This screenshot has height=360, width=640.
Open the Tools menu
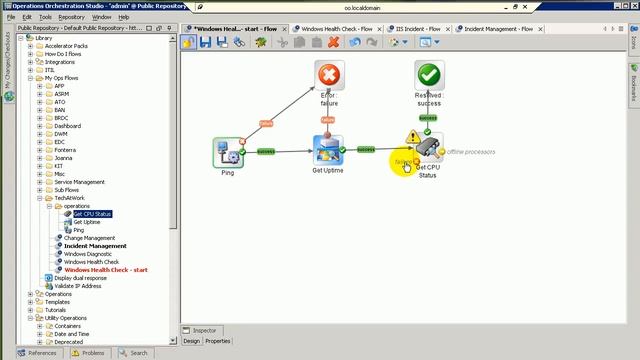[45, 17]
